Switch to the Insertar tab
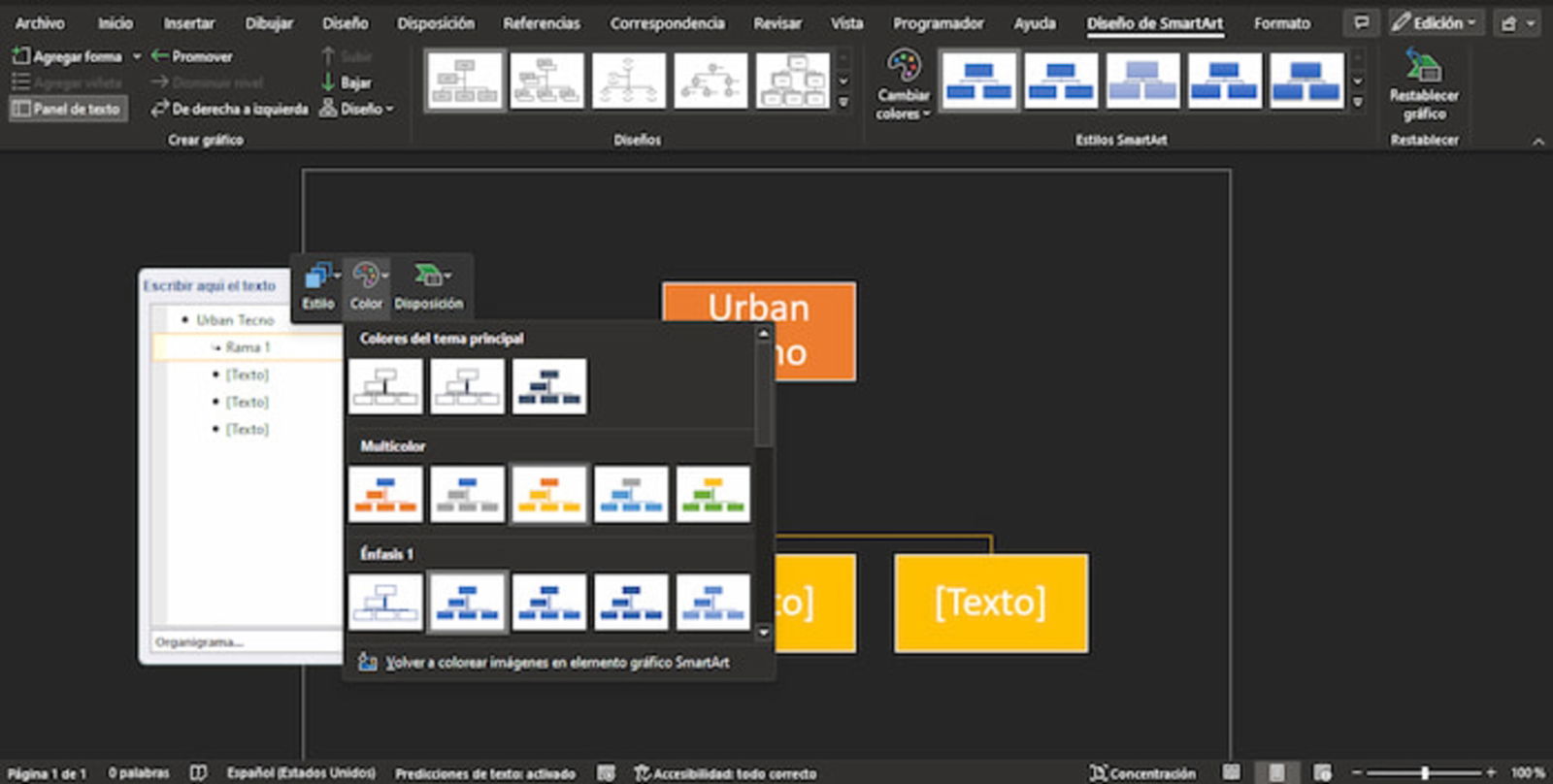The height and width of the screenshot is (784, 1553). pos(189,23)
